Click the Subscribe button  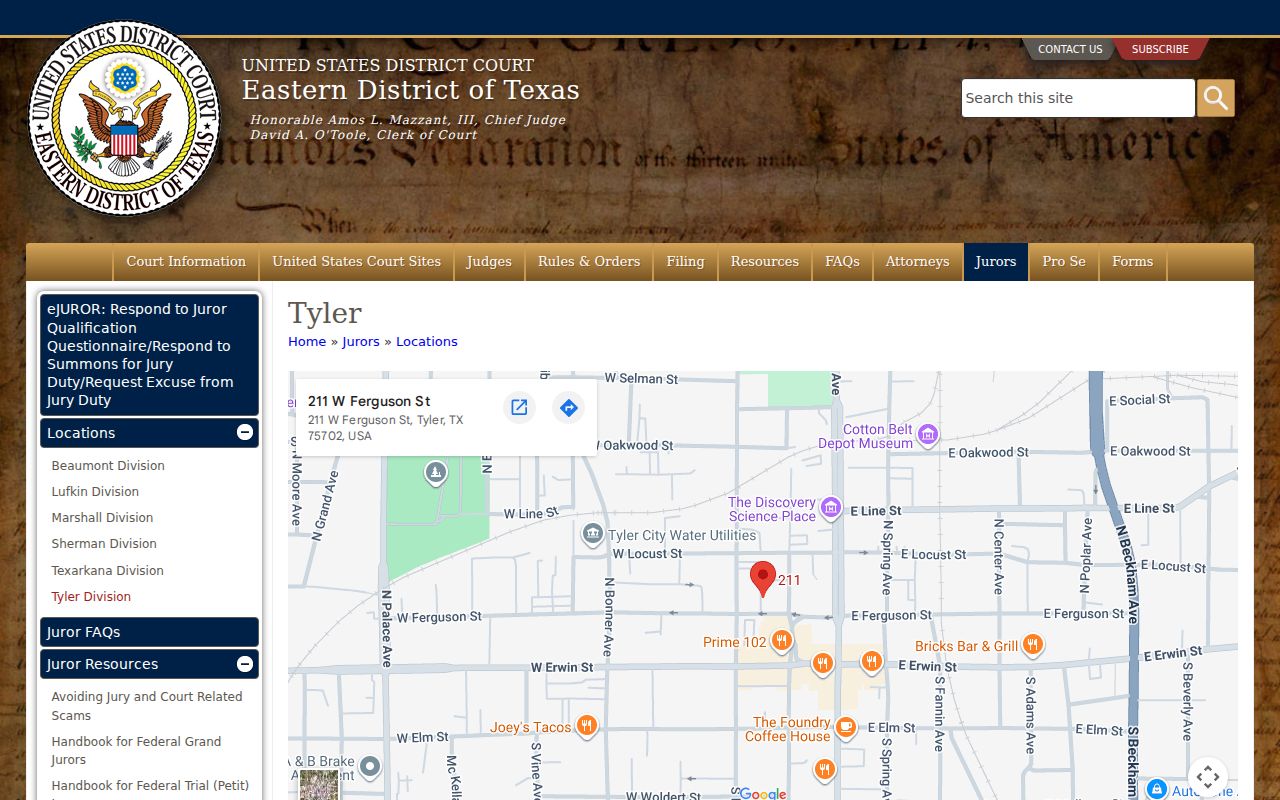coord(1160,49)
